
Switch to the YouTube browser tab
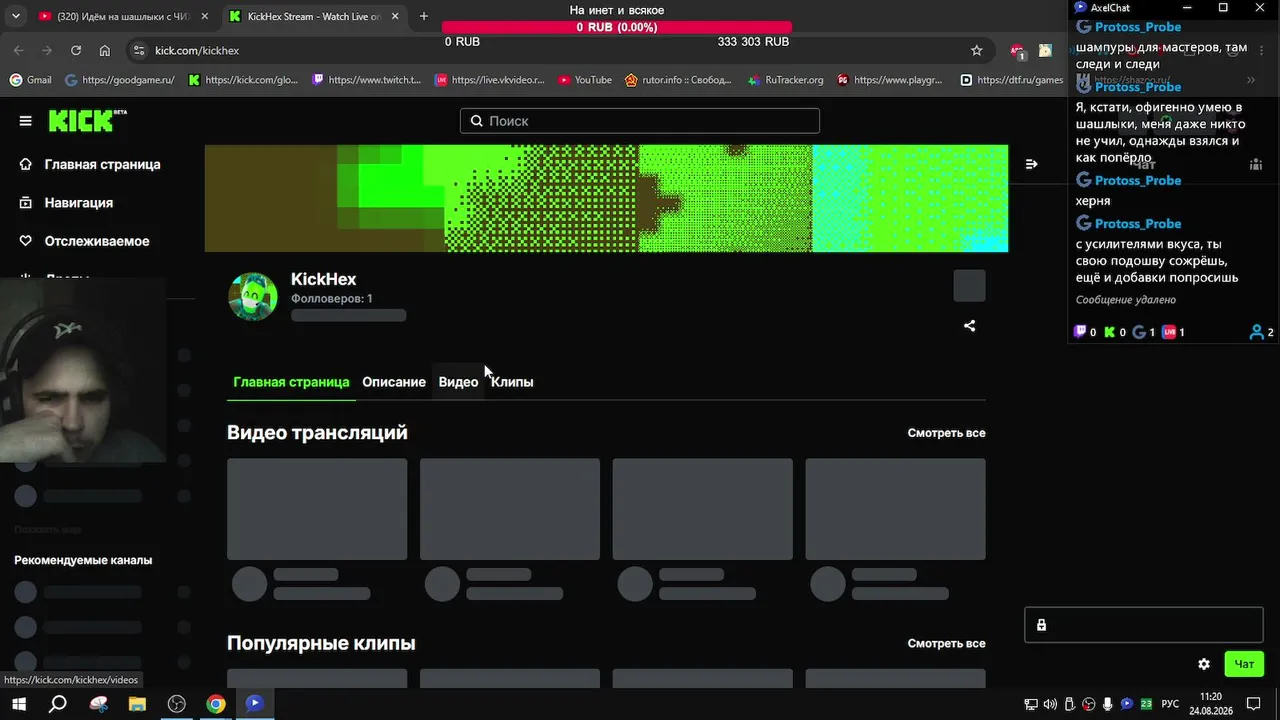(123, 16)
